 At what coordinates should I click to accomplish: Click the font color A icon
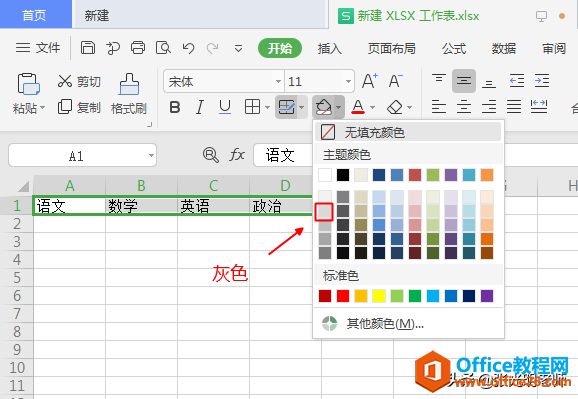tap(358, 107)
